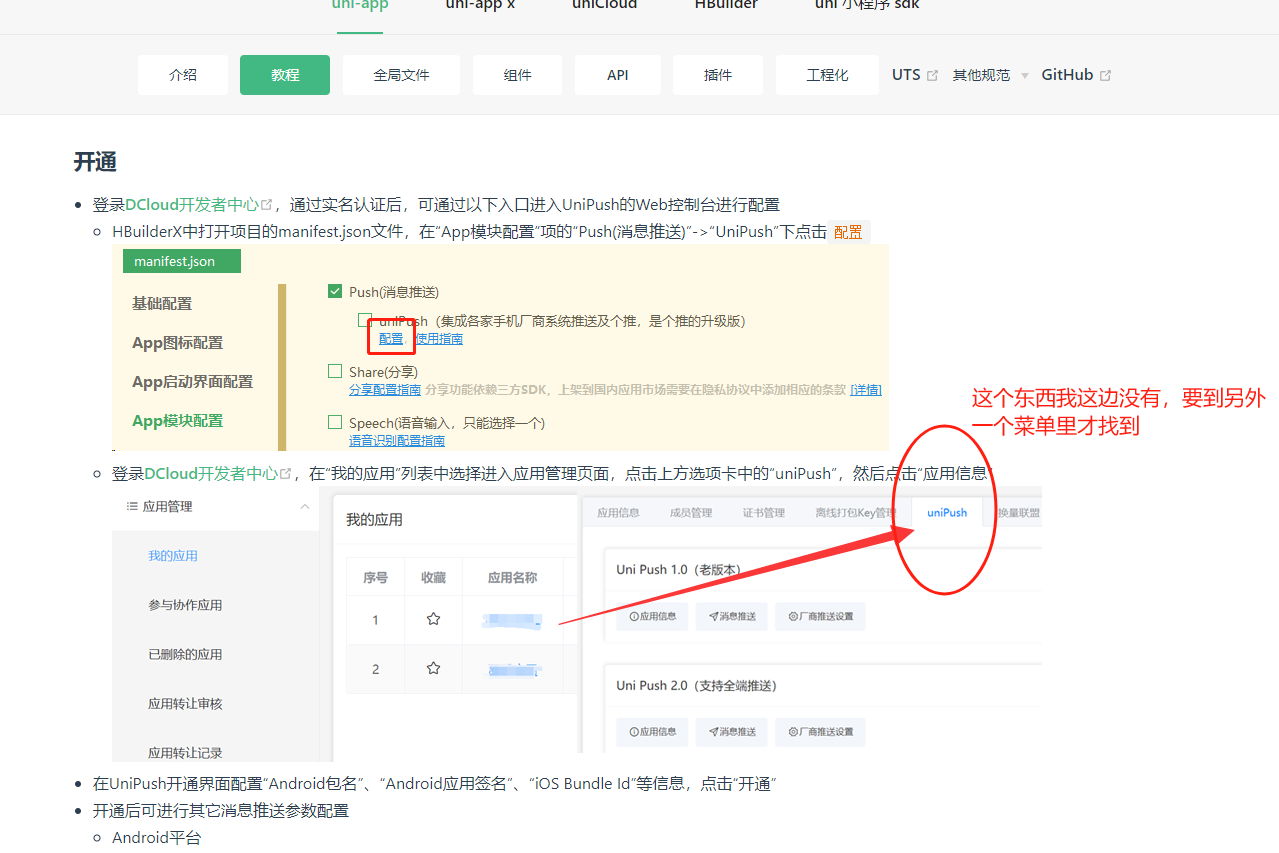Click the external-link icon beside GitHub
The width and height of the screenshot is (1279, 853).
click(x=1105, y=76)
